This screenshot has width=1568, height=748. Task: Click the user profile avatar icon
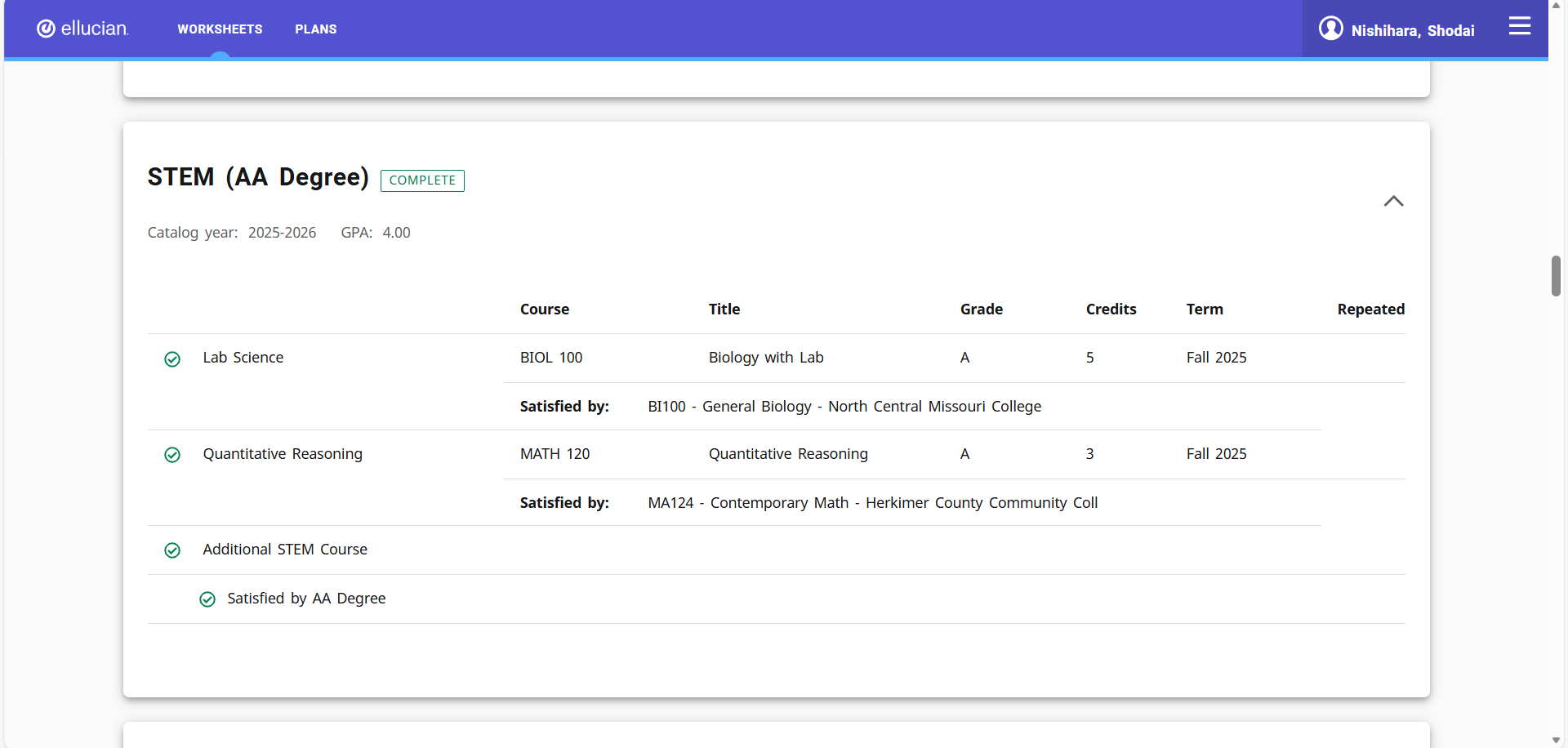(x=1330, y=29)
